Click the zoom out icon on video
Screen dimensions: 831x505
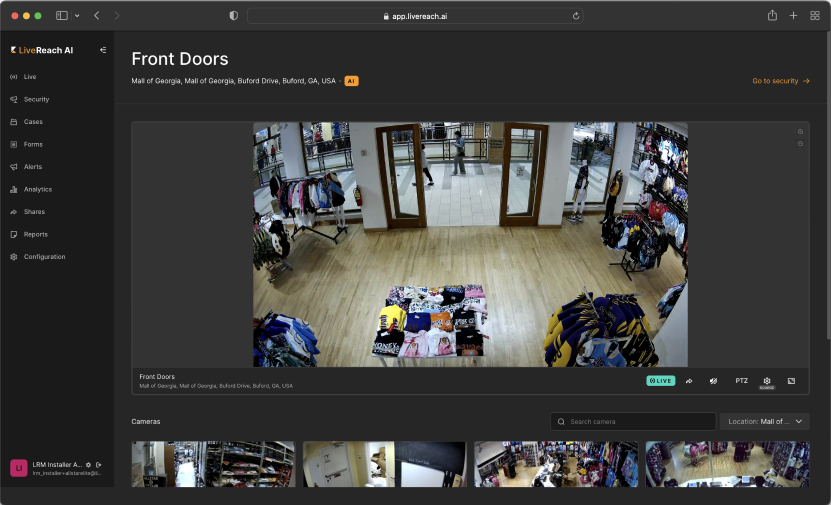[x=800, y=144]
